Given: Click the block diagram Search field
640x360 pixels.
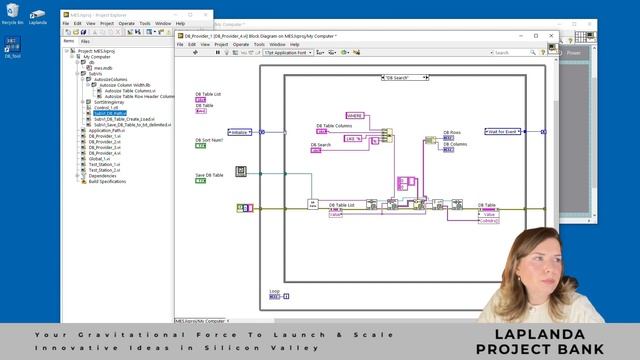Looking at the screenshot, I should (x=511, y=53).
